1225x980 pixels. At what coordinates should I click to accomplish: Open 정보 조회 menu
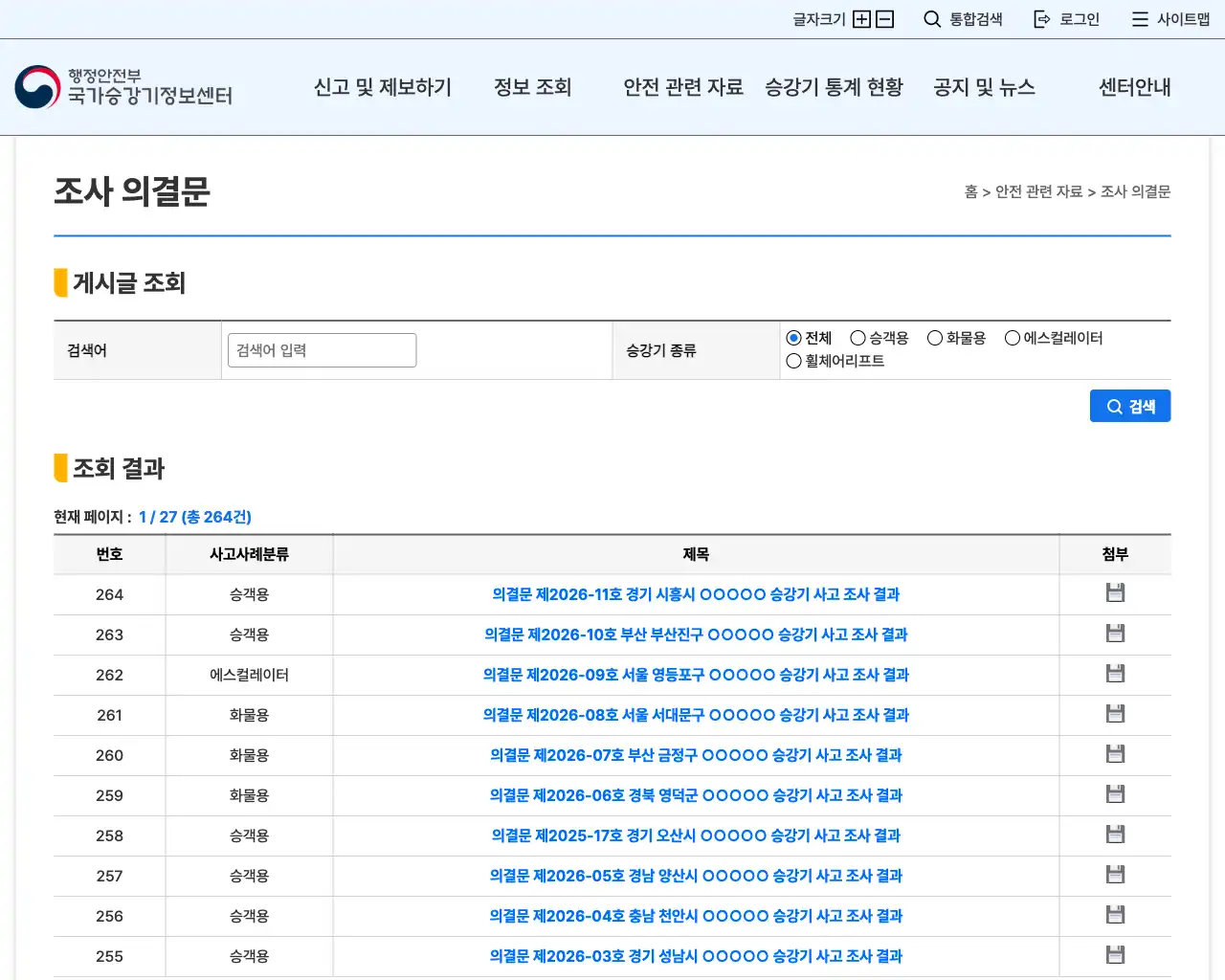(x=533, y=87)
